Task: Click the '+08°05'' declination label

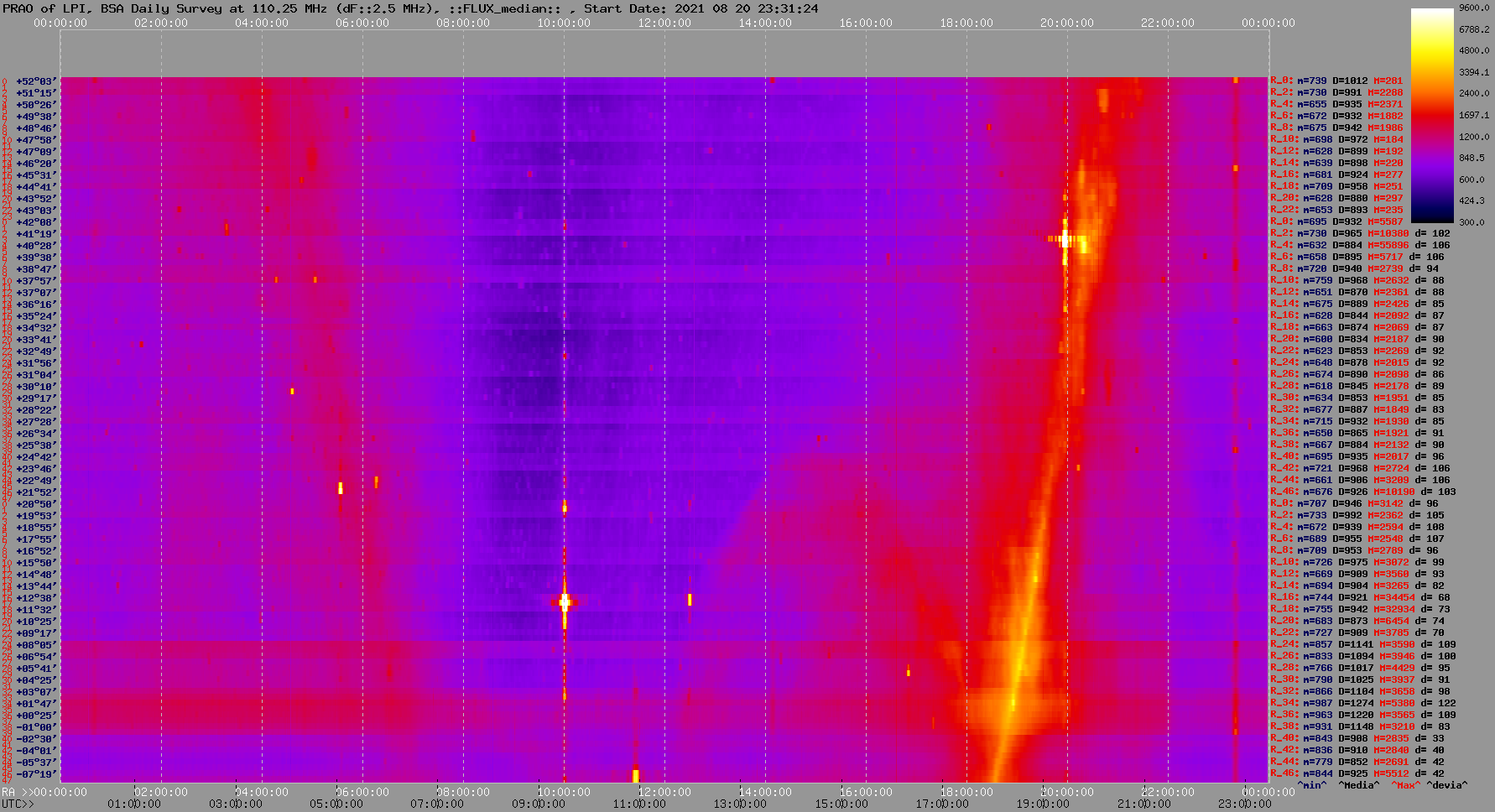Action: (36, 645)
